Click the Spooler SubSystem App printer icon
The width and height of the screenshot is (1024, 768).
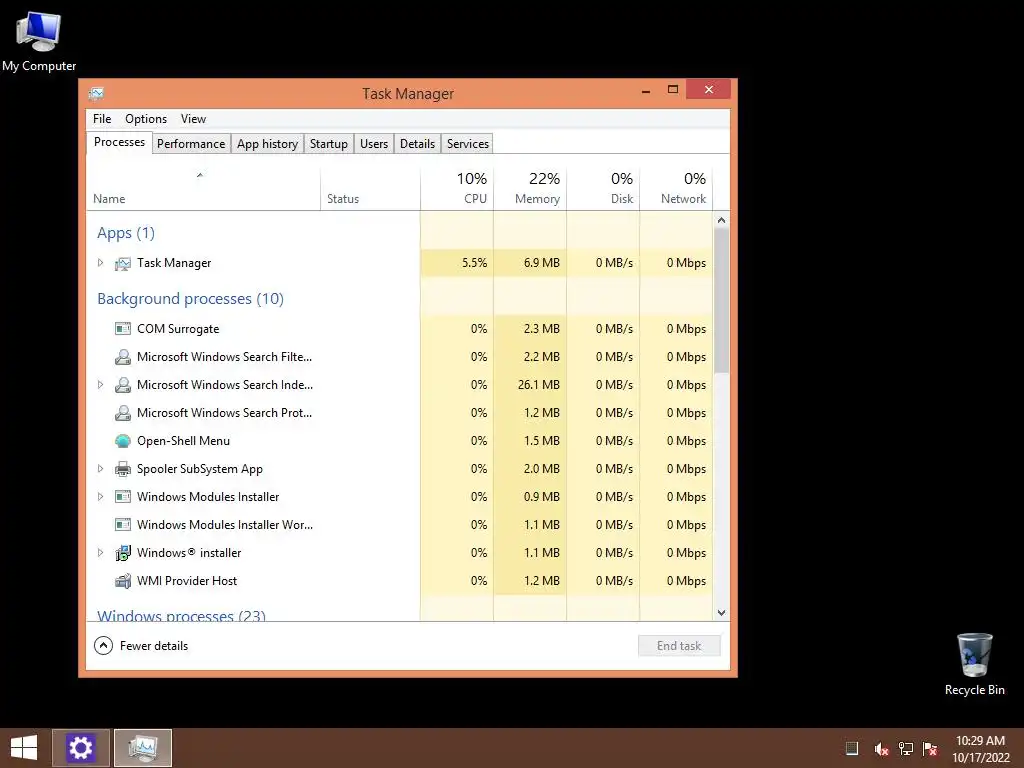coord(123,469)
